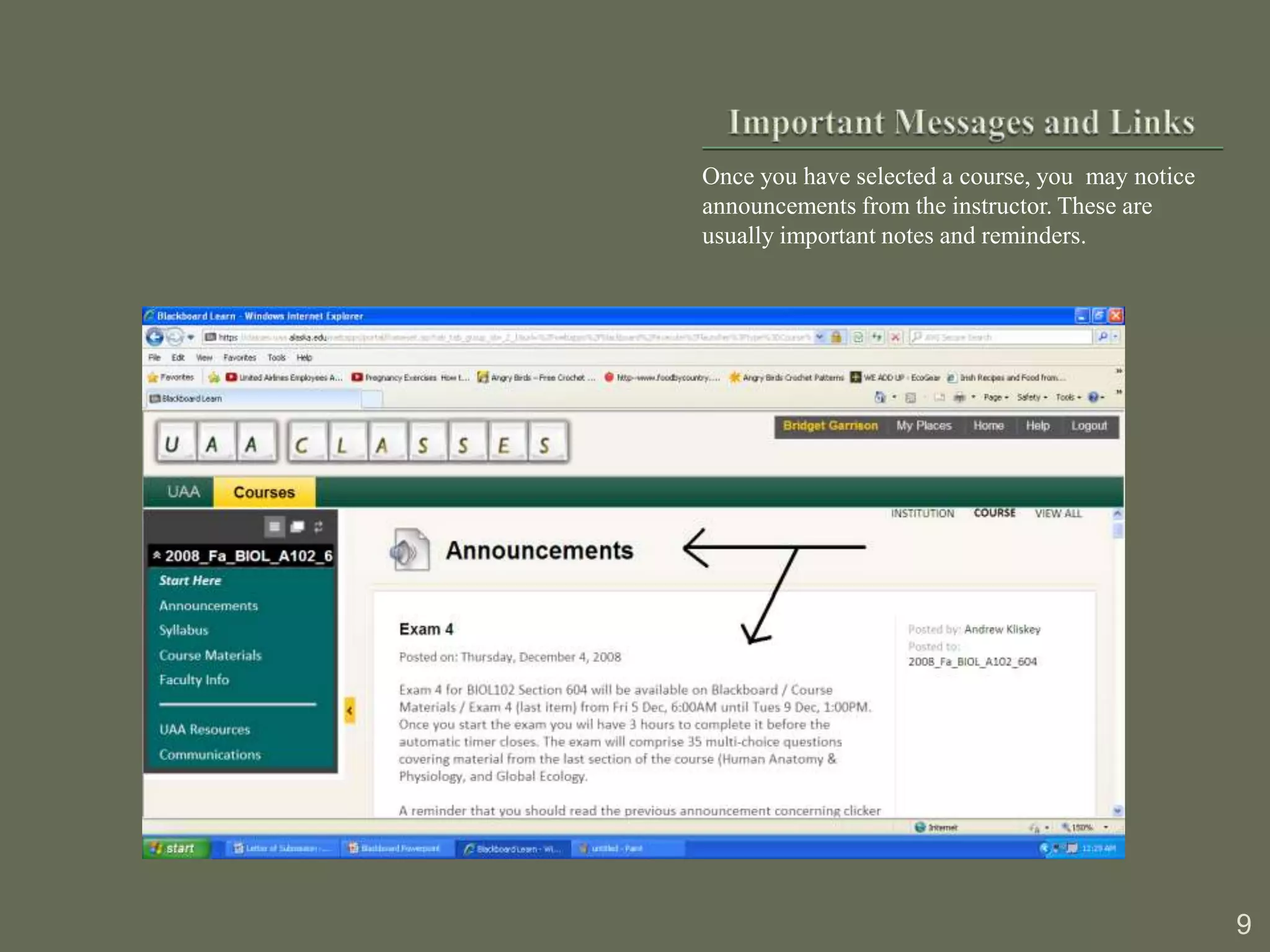The width and height of the screenshot is (1270, 952).
Task: Click the browser Back arrow button
Action: [154, 337]
